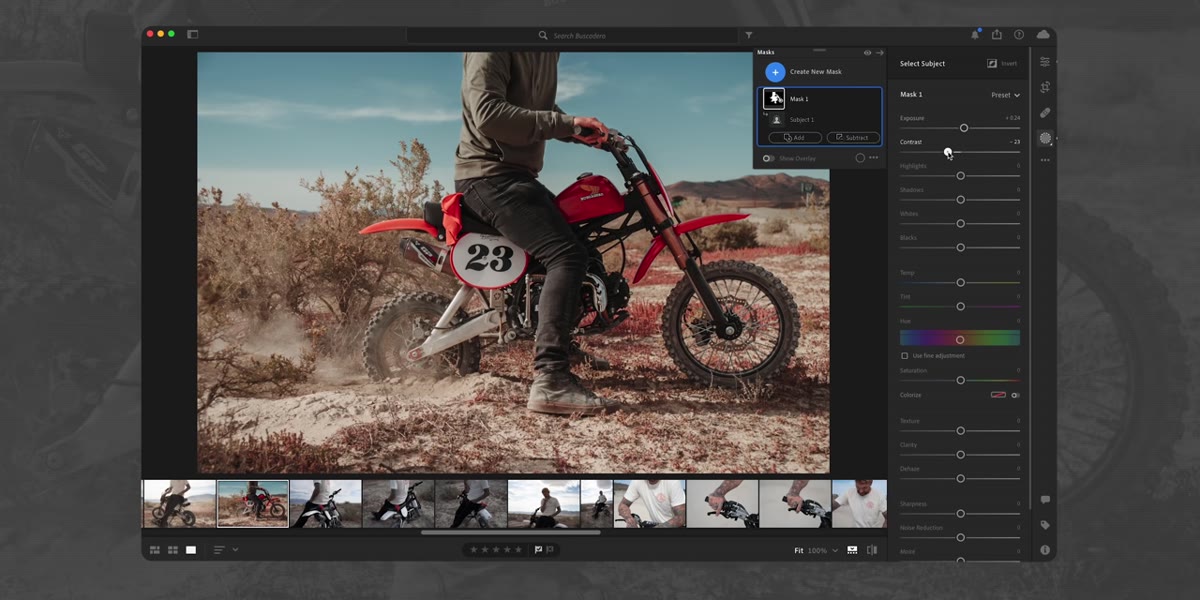Flag the photo as a pick

pos(538,550)
